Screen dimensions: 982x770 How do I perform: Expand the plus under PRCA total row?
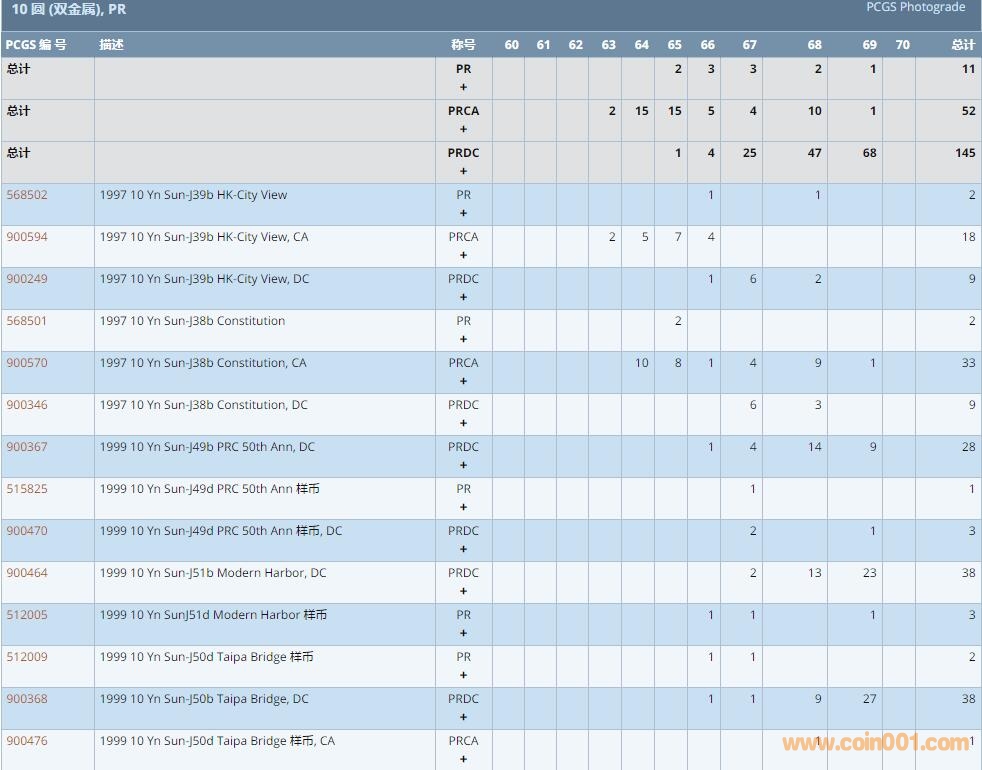click(463, 129)
